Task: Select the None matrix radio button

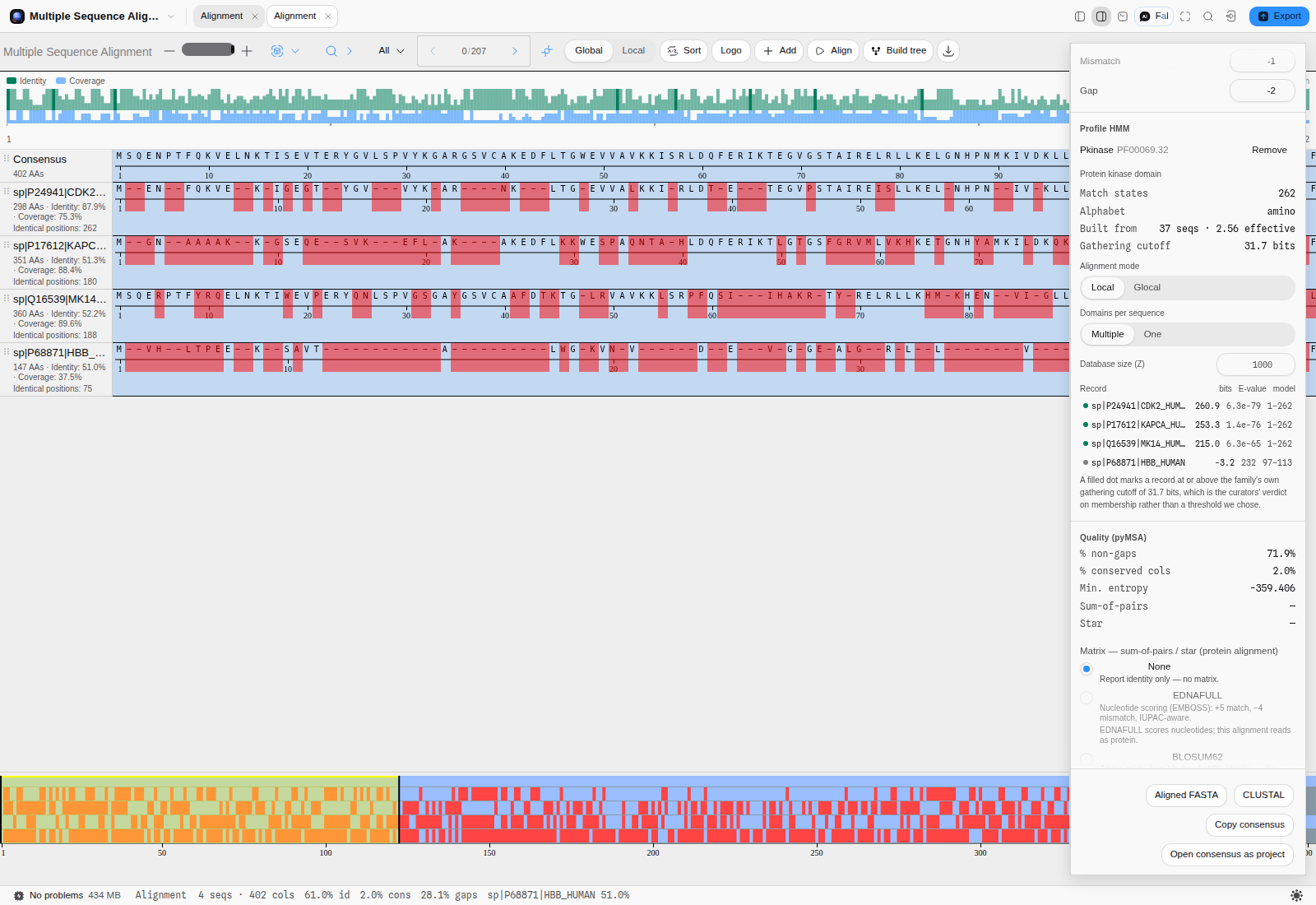Action: [x=1087, y=669]
